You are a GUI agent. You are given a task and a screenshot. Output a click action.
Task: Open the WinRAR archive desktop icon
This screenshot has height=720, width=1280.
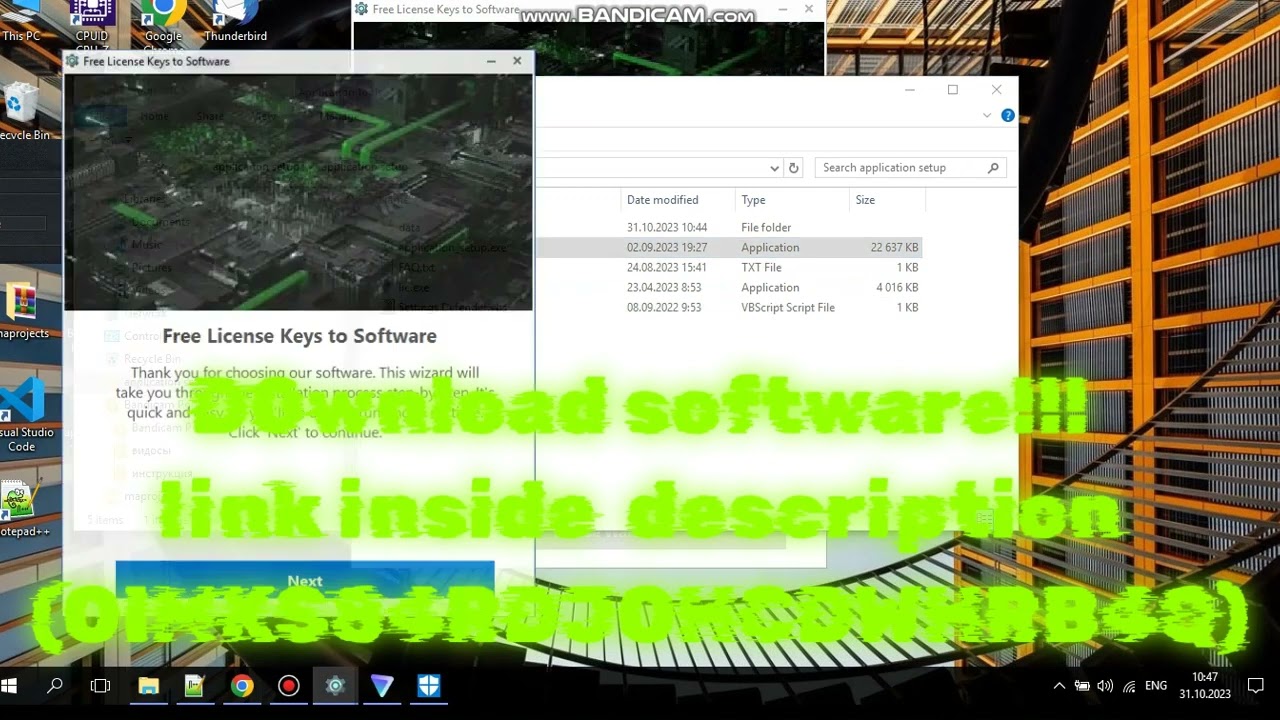[22, 311]
